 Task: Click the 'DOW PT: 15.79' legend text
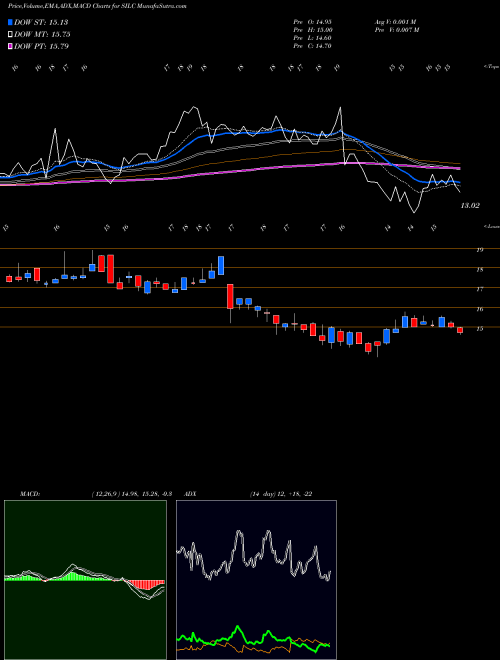coord(41,46)
